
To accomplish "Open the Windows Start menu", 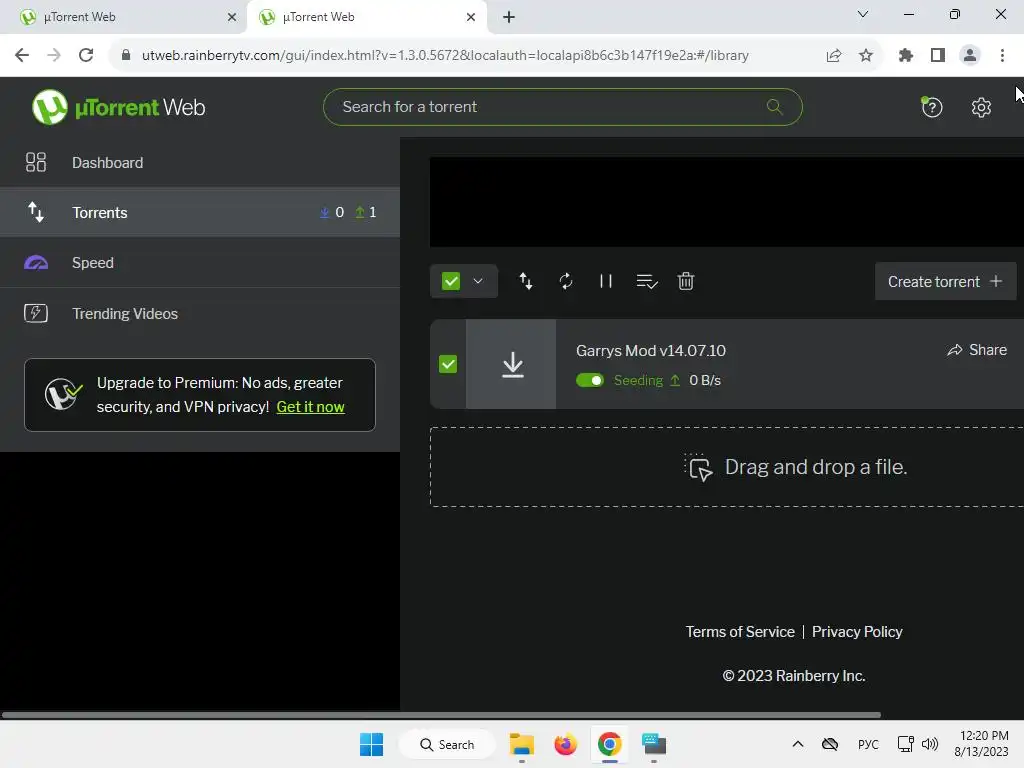I will [x=372, y=744].
